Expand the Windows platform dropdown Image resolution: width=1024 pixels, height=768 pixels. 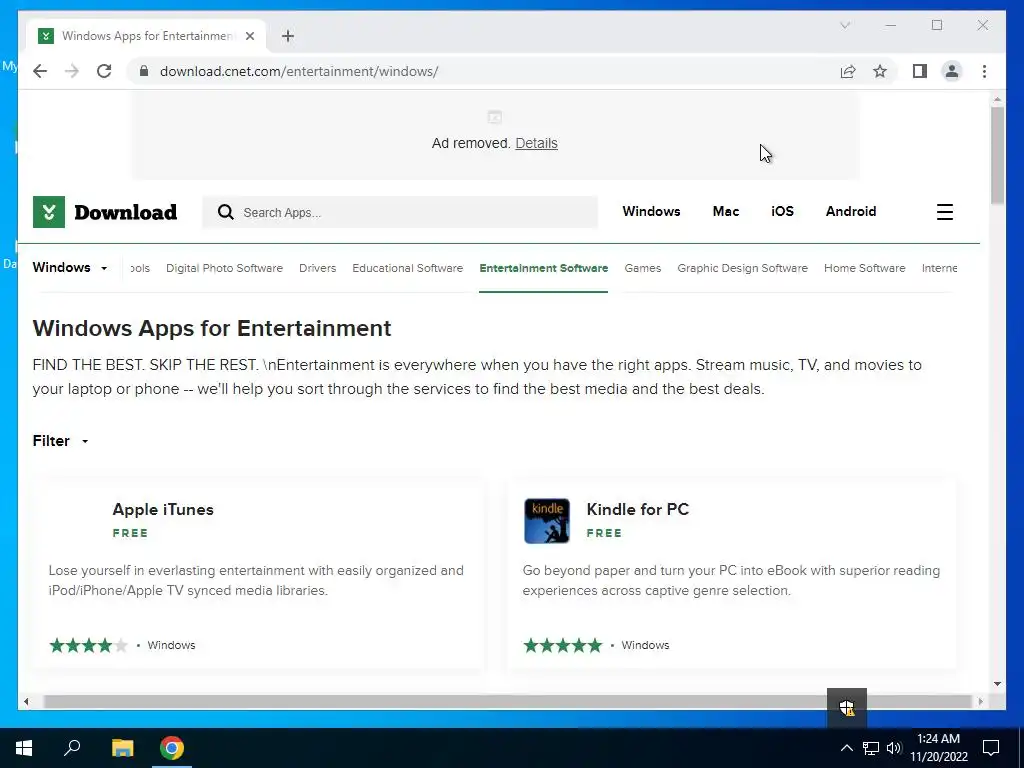pyautogui.click(x=70, y=268)
